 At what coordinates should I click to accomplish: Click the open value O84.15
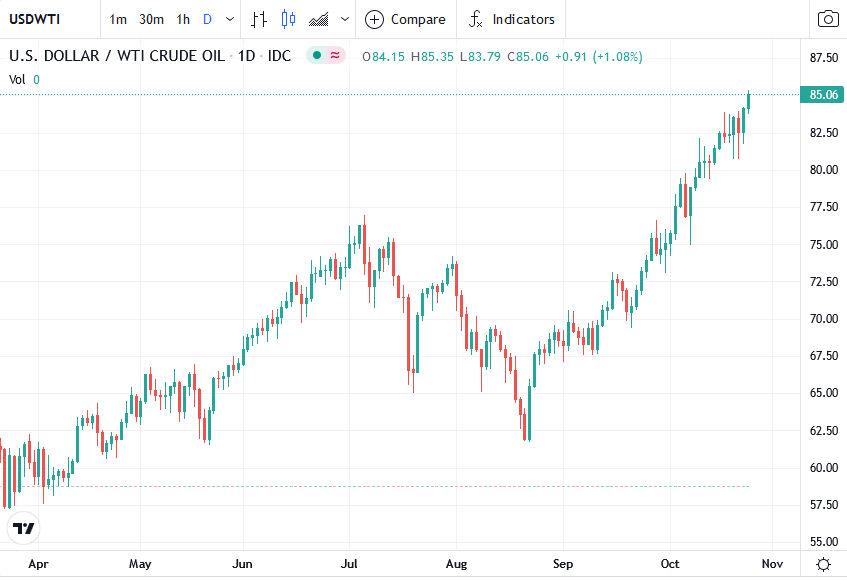coord(384,57)
